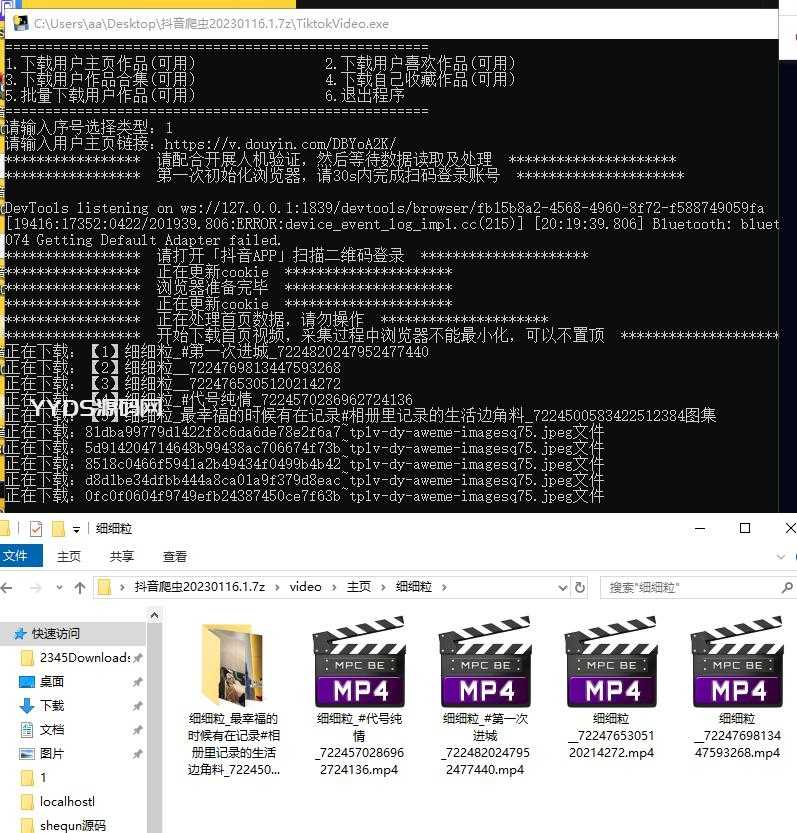
Task: Open shequn源码 folder in navigation pane
Action: pyautogui.click(x=73, y=826)
